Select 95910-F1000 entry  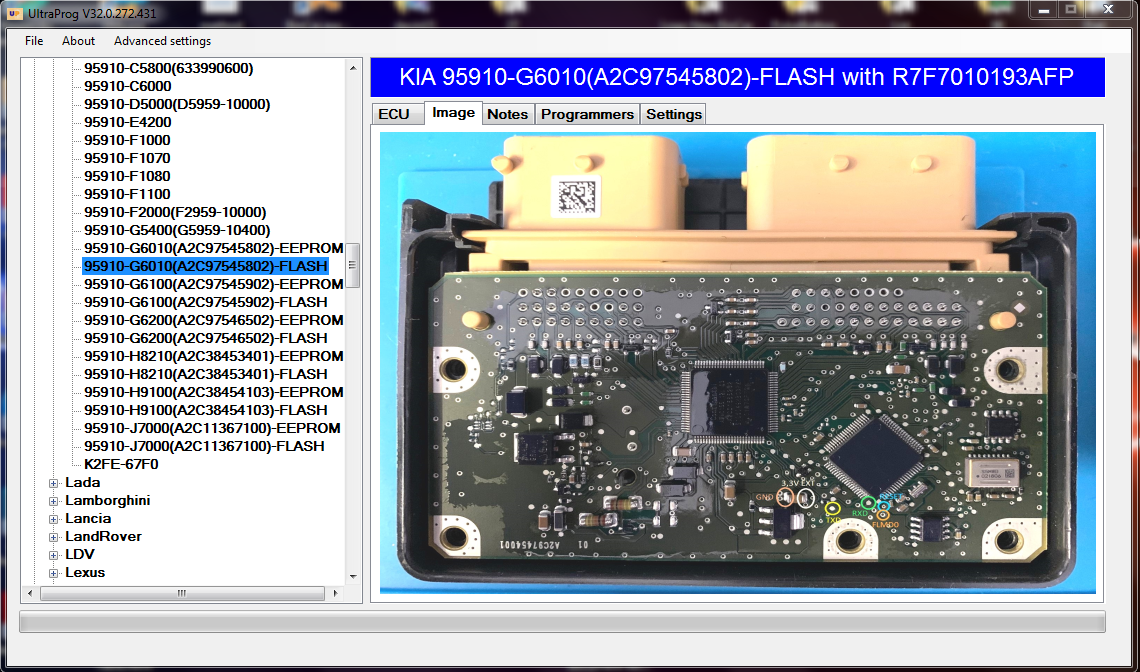(x=127, y=140)
